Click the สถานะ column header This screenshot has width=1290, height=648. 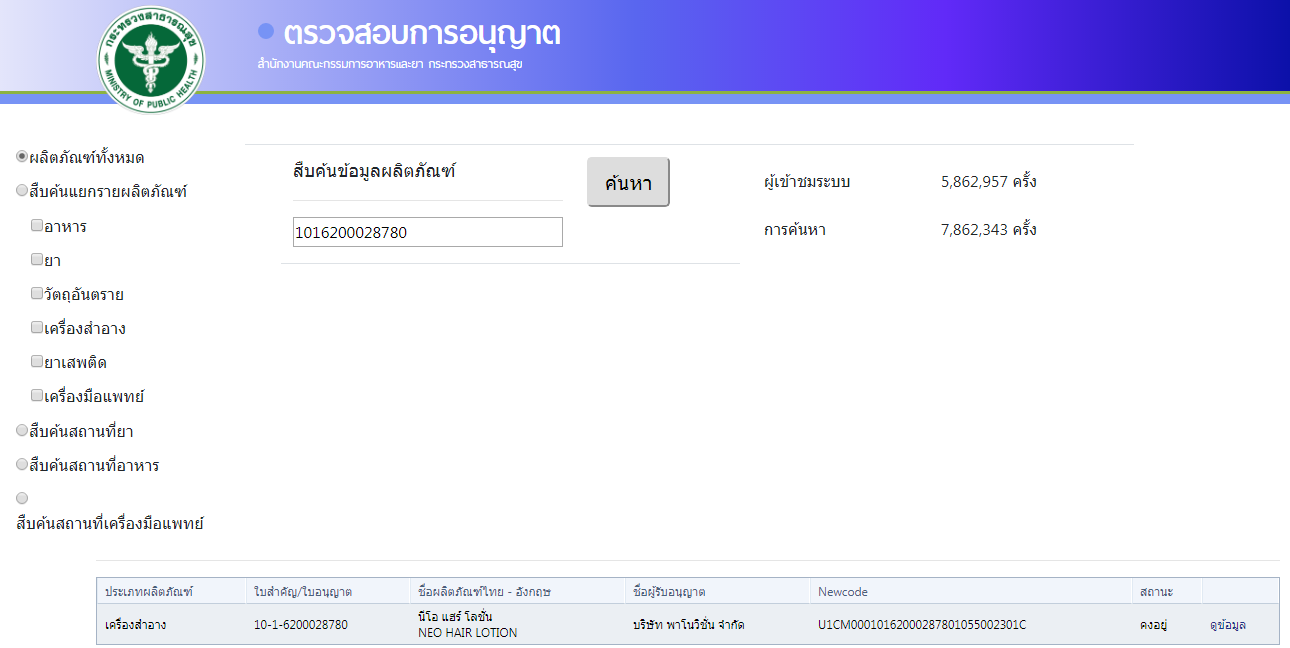(x=1156, y=592)
